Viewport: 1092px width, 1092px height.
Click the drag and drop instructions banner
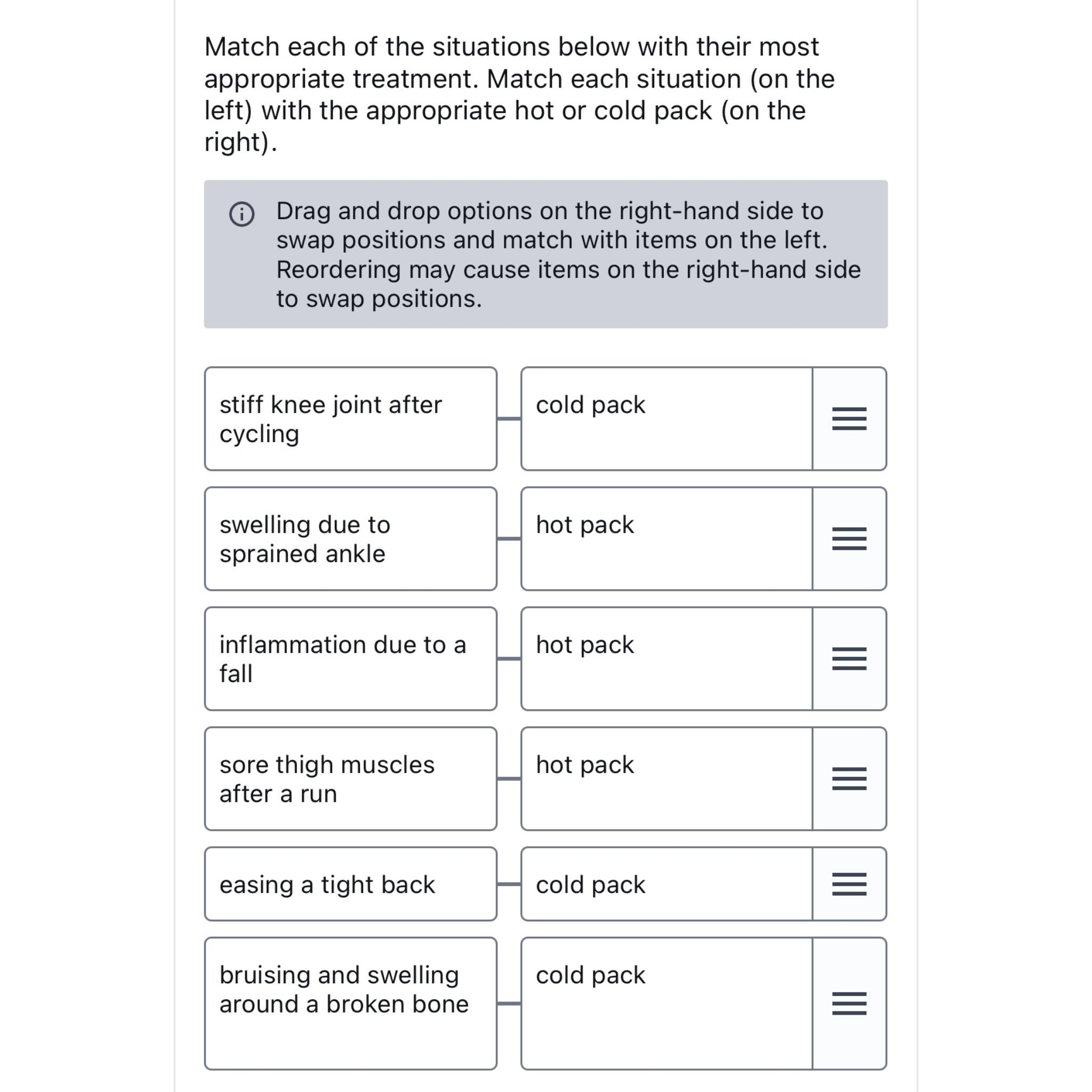pyautogui.click(x=546, y=254)
